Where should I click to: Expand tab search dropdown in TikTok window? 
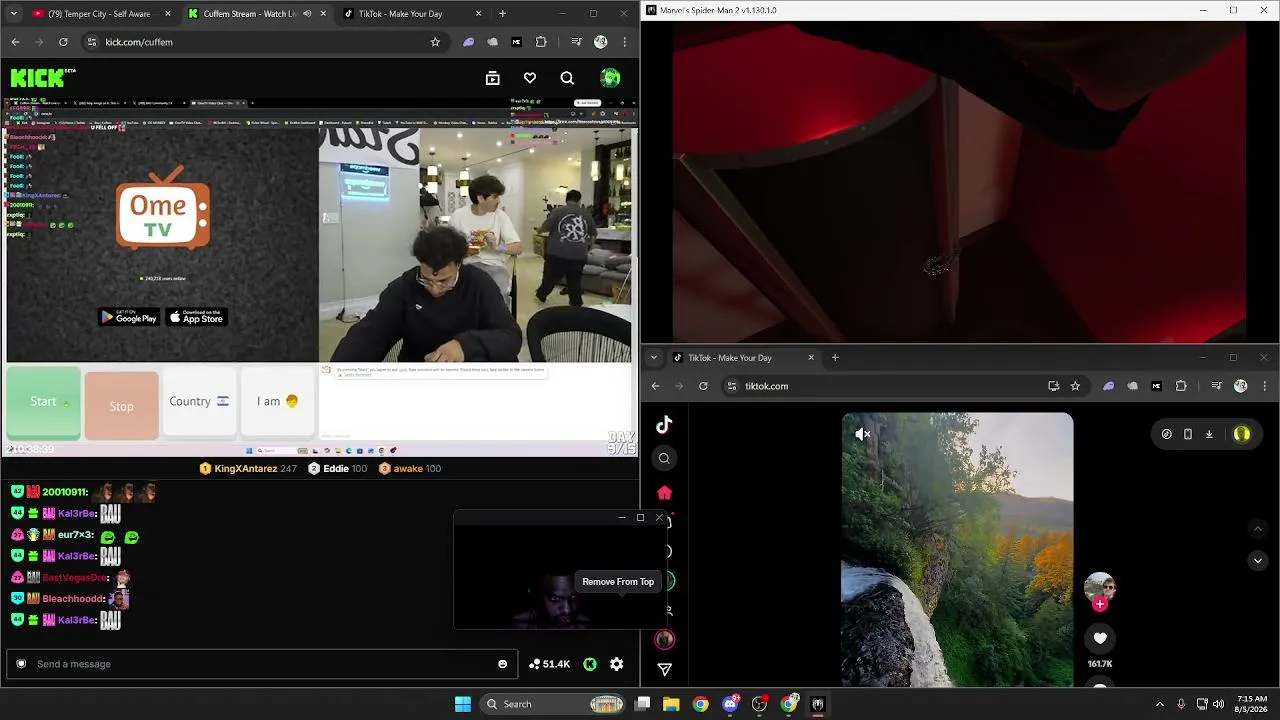coord(654,358)
